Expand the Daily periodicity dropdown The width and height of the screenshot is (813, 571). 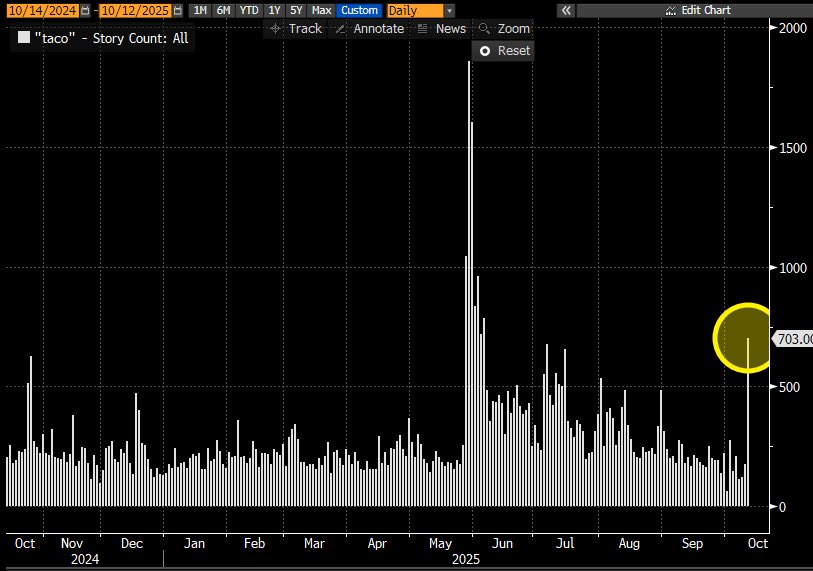(414, 10)
